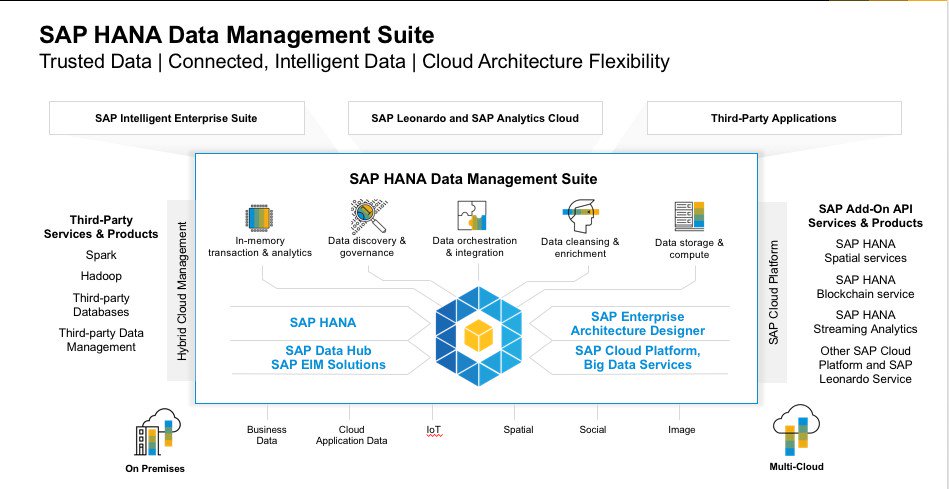Click SAP Cloud Platform, Big Data Services label
This screenshot has height=489, width=949.
[x=638, y=358]
